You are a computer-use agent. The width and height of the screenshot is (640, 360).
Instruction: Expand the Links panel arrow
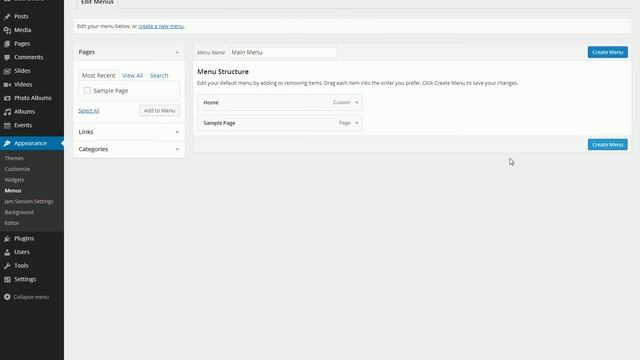coord(177,132)
